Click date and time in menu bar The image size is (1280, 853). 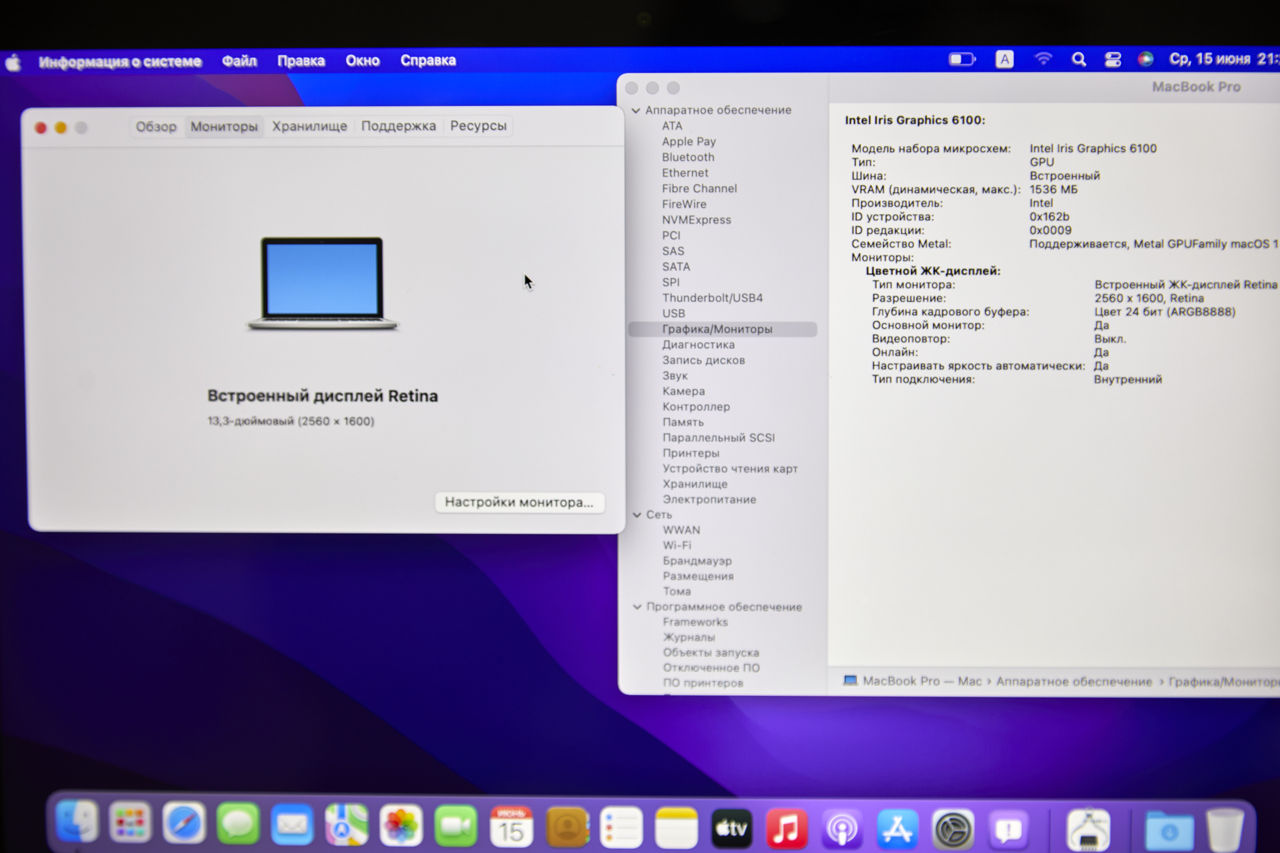(x=1225, y=59)
